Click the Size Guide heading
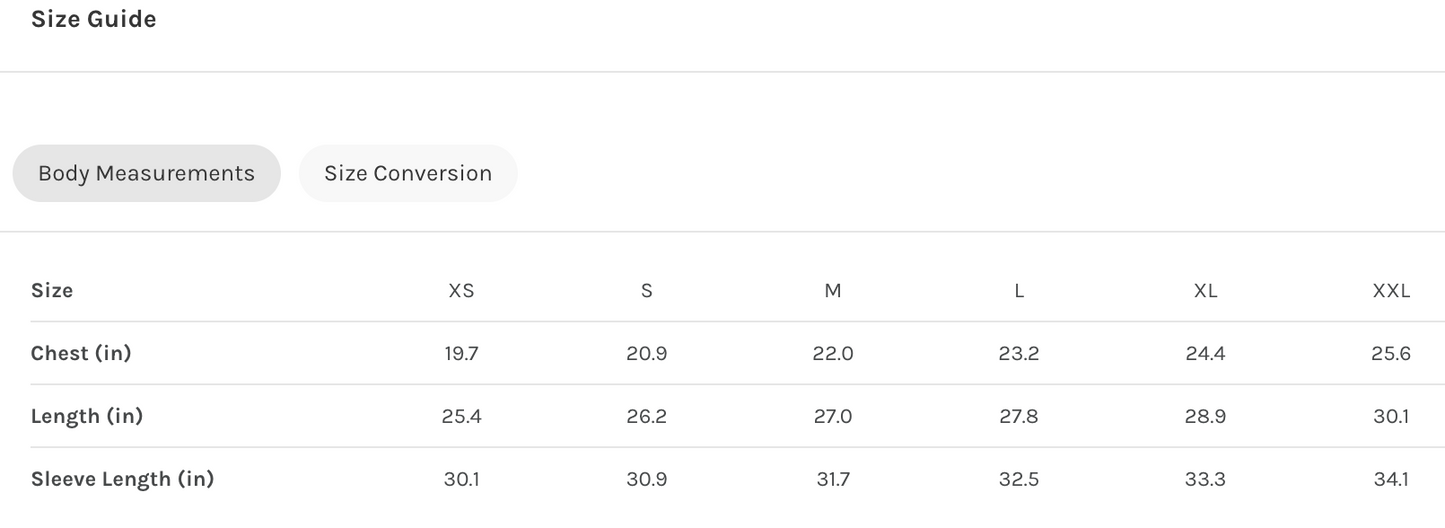This screenshot has width=1445, height=528. pos(94,19)
